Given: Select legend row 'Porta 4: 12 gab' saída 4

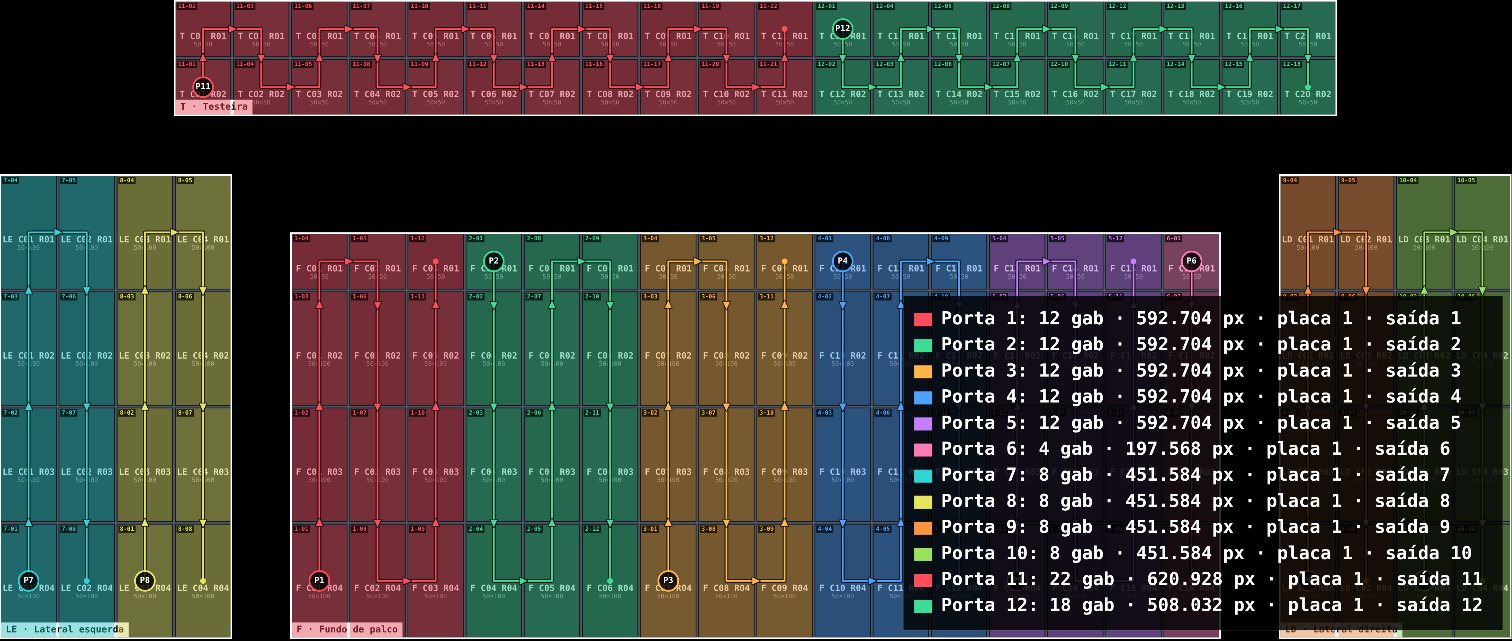Looking at the screenshot, I should (1188, 397).
